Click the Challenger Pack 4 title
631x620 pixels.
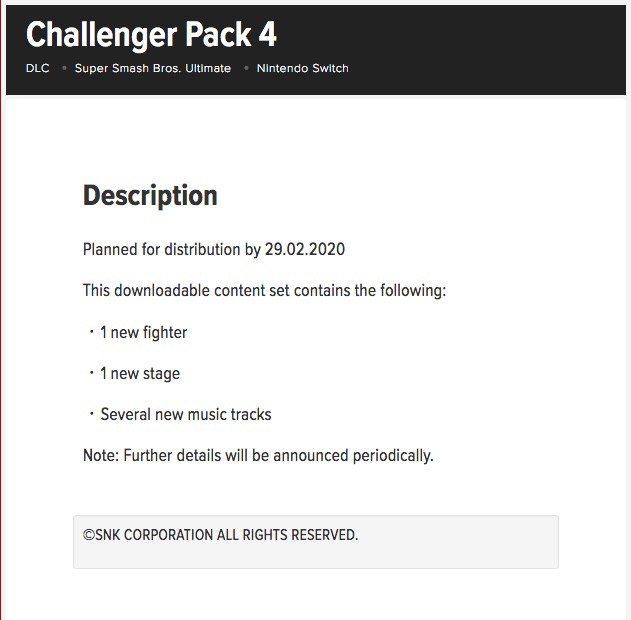(151, 35)
